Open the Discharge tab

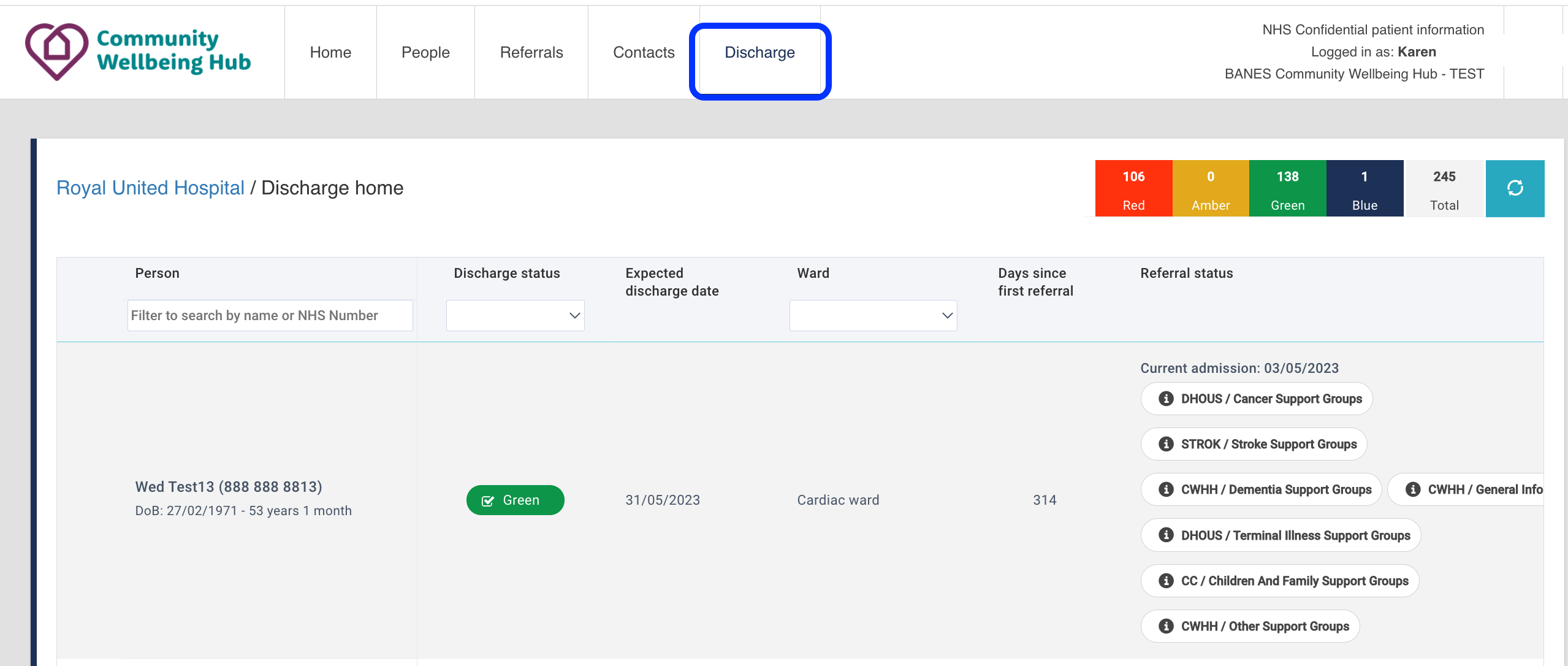(x=759, y=53)
